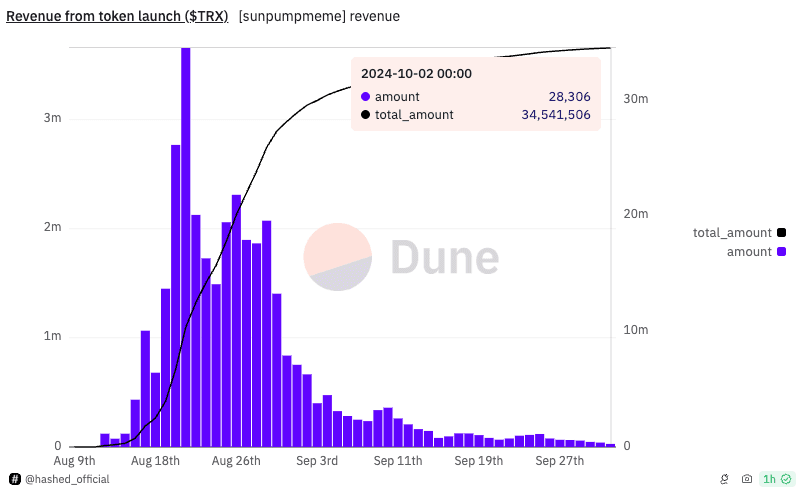Click the 2m left axis label
Viewport: 805px width, 495px height.
click(x=52, y=227)
